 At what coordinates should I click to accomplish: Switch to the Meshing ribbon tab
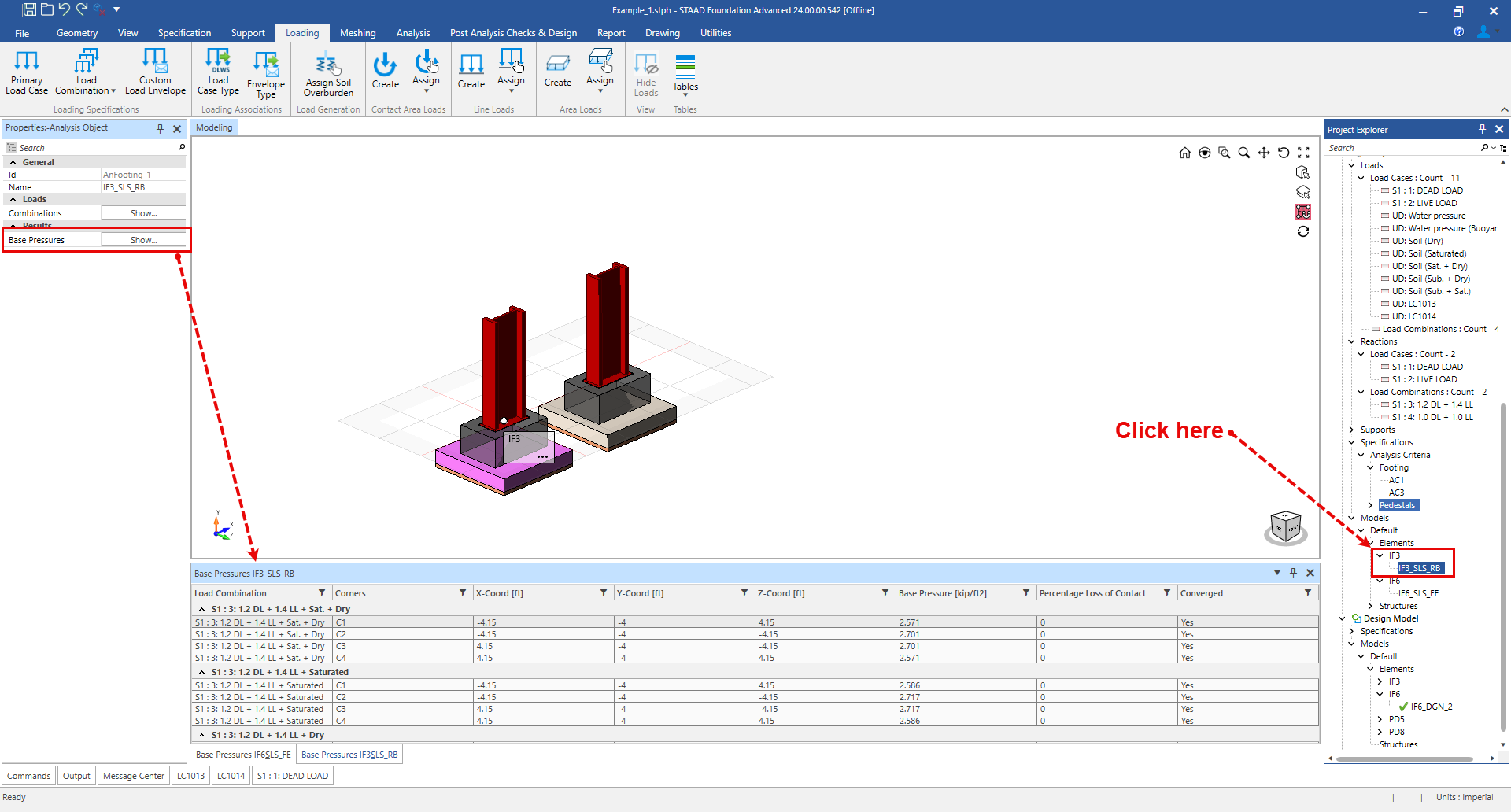(x=358, y=33)
